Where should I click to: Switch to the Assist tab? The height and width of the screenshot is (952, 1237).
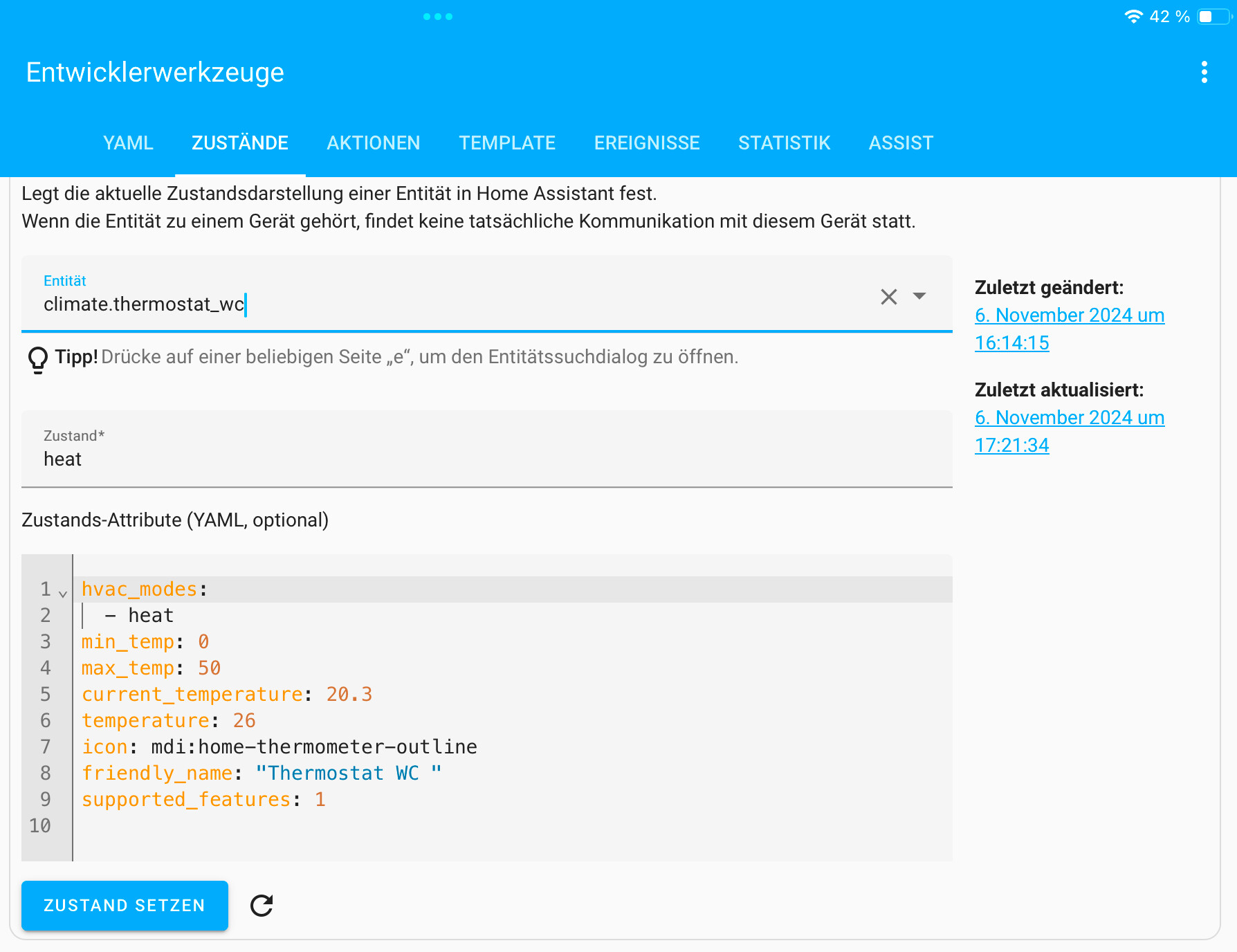click(901, 143)
